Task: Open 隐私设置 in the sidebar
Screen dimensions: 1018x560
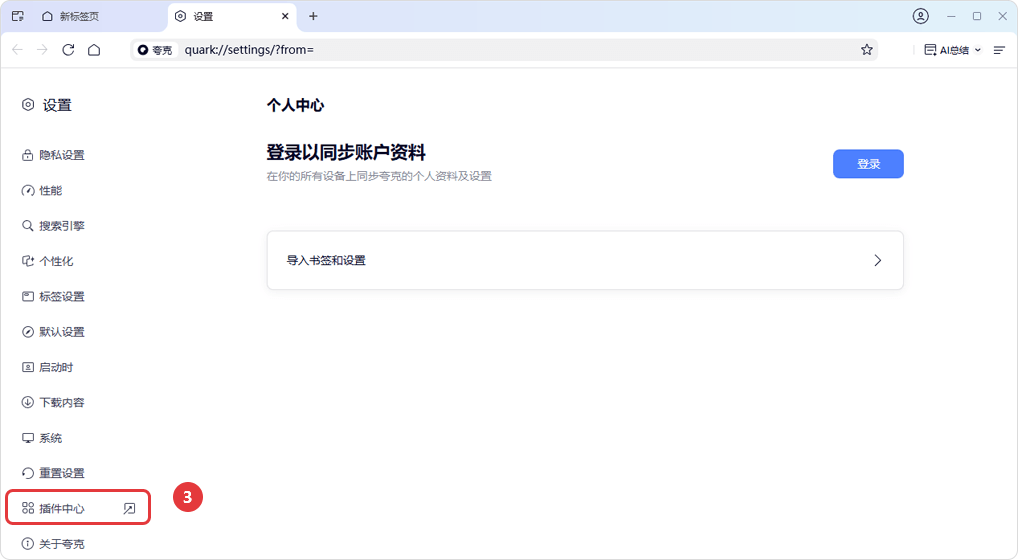Action: [x=61, y=155]
